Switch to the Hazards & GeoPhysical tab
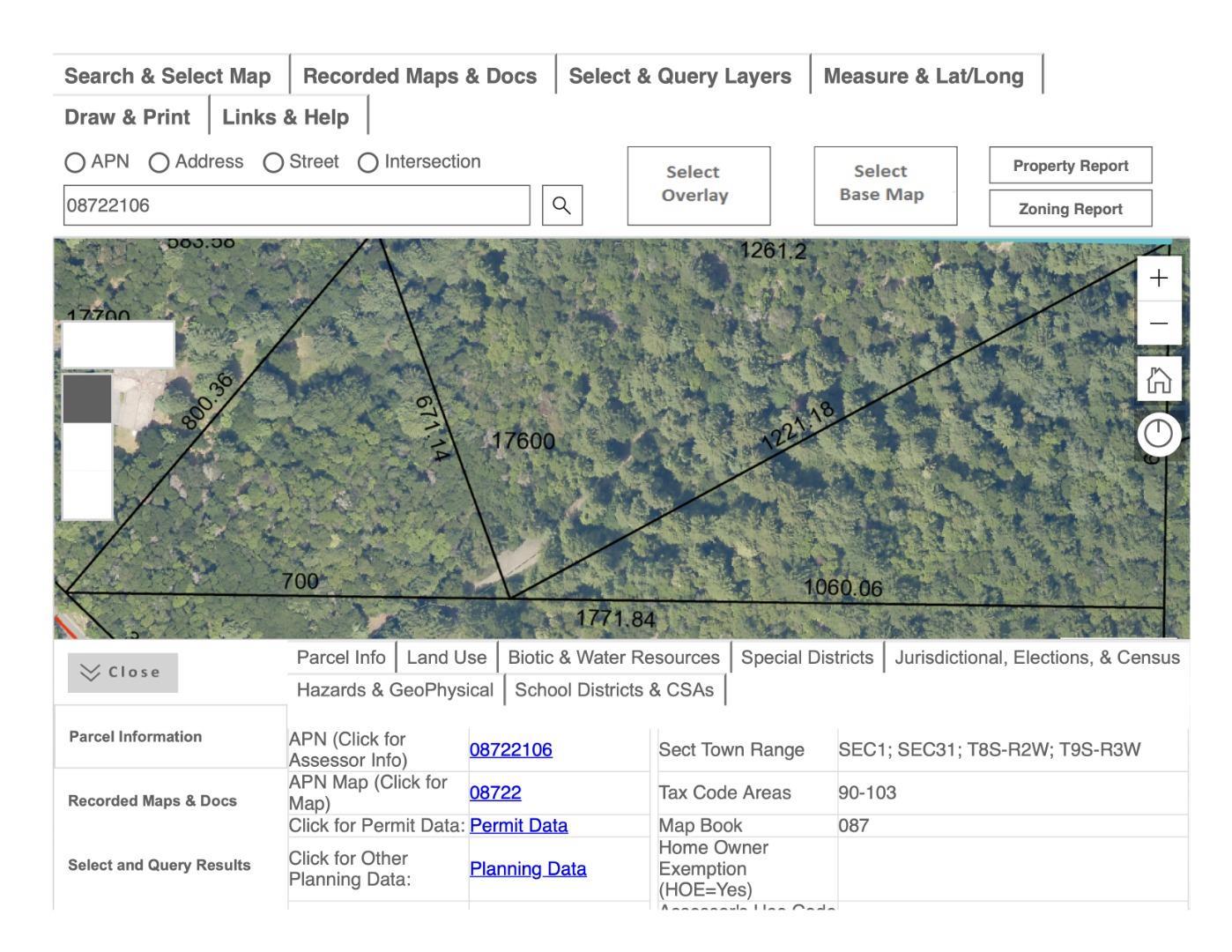1232x952 pixels. [395, 690]
